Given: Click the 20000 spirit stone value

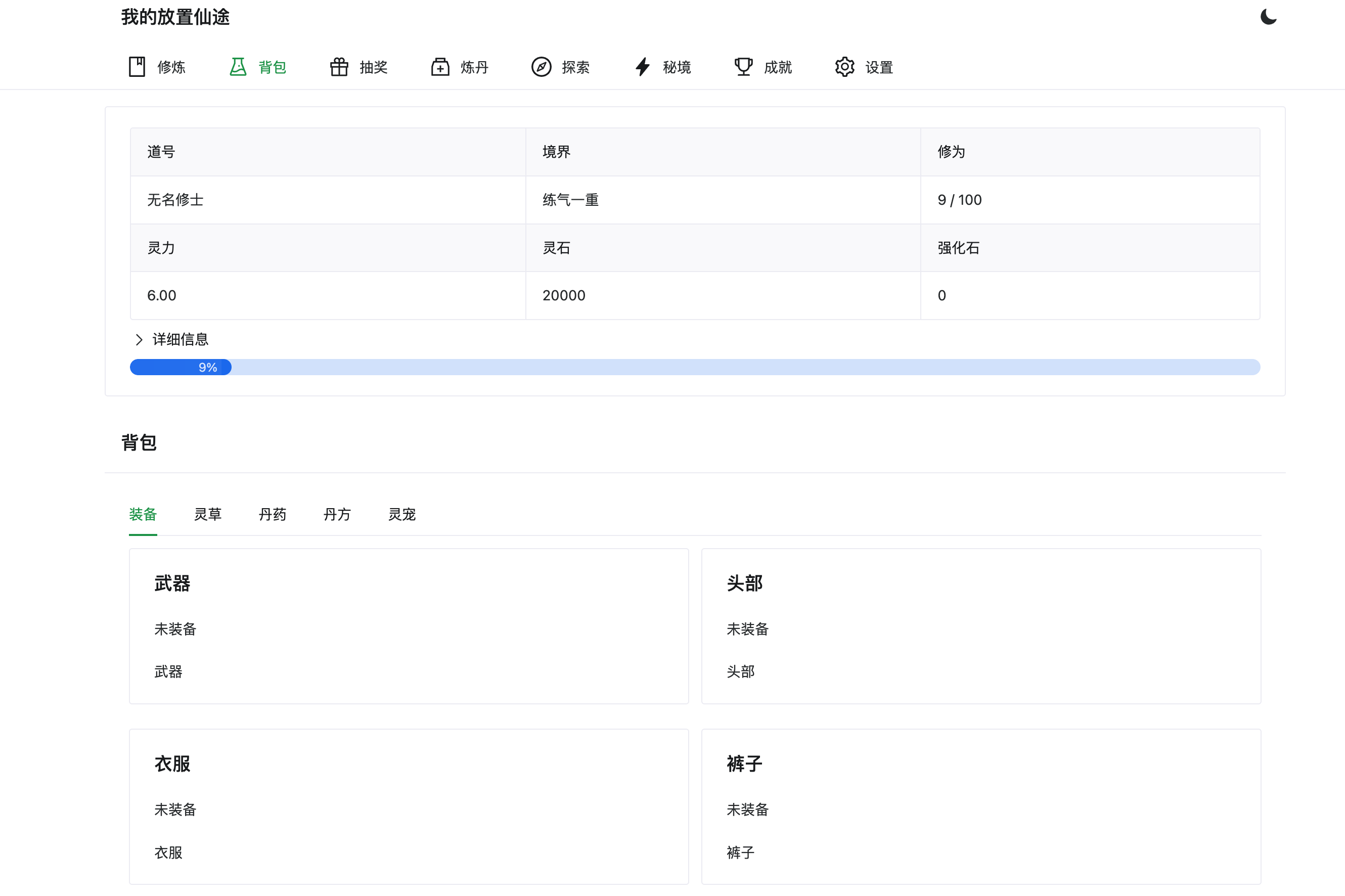Looking at the screenshot, I should click(564, 295).
